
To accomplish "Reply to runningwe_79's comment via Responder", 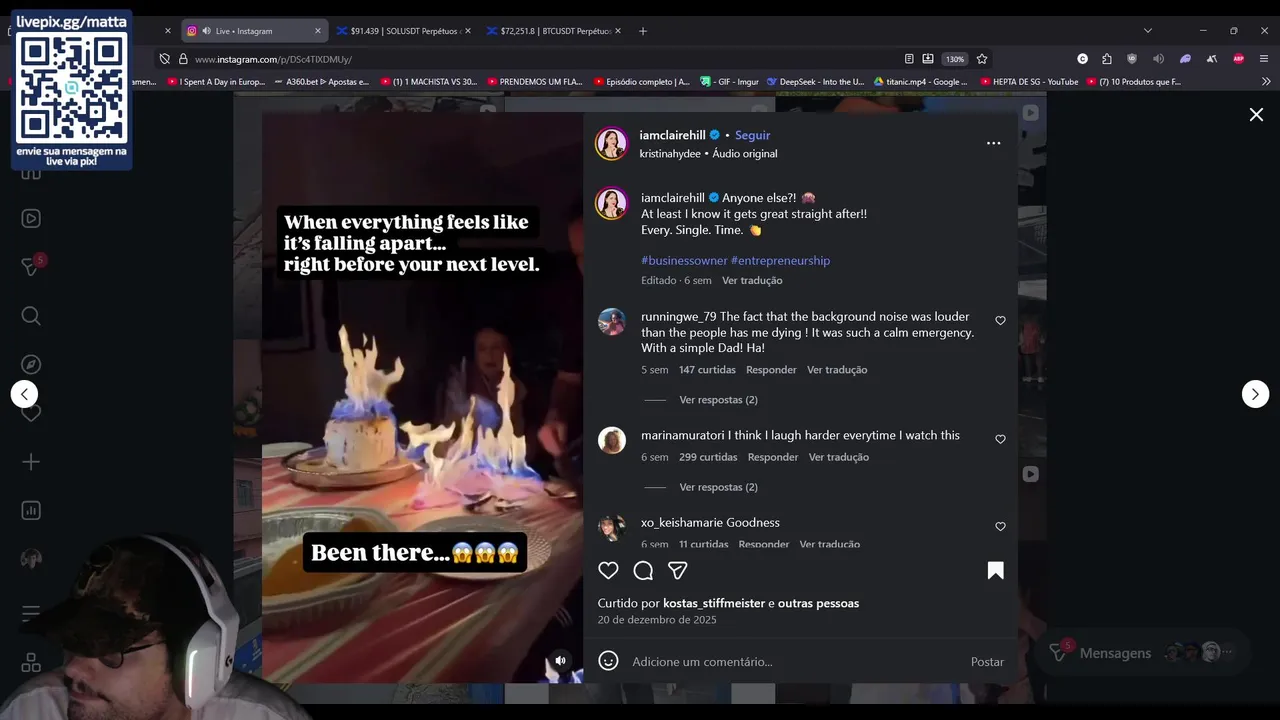I will coord(771,370).
